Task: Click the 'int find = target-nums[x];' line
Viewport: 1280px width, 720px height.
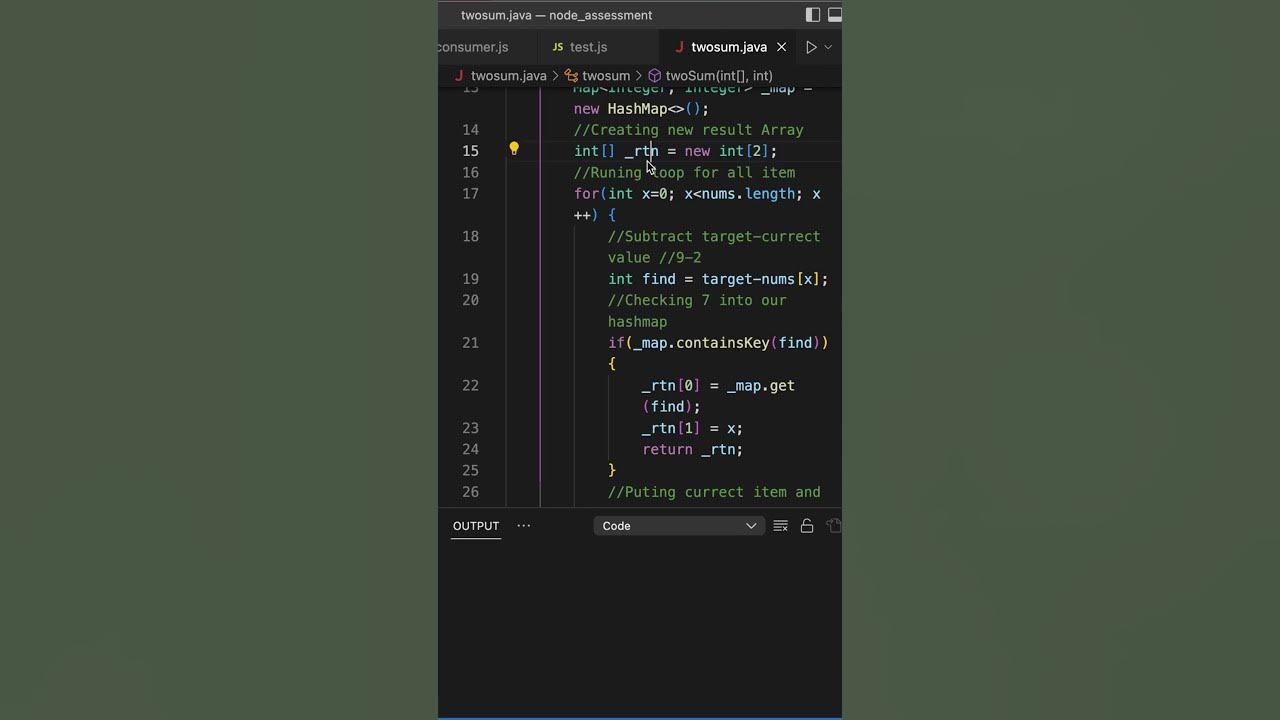Action: click(718, 279)
